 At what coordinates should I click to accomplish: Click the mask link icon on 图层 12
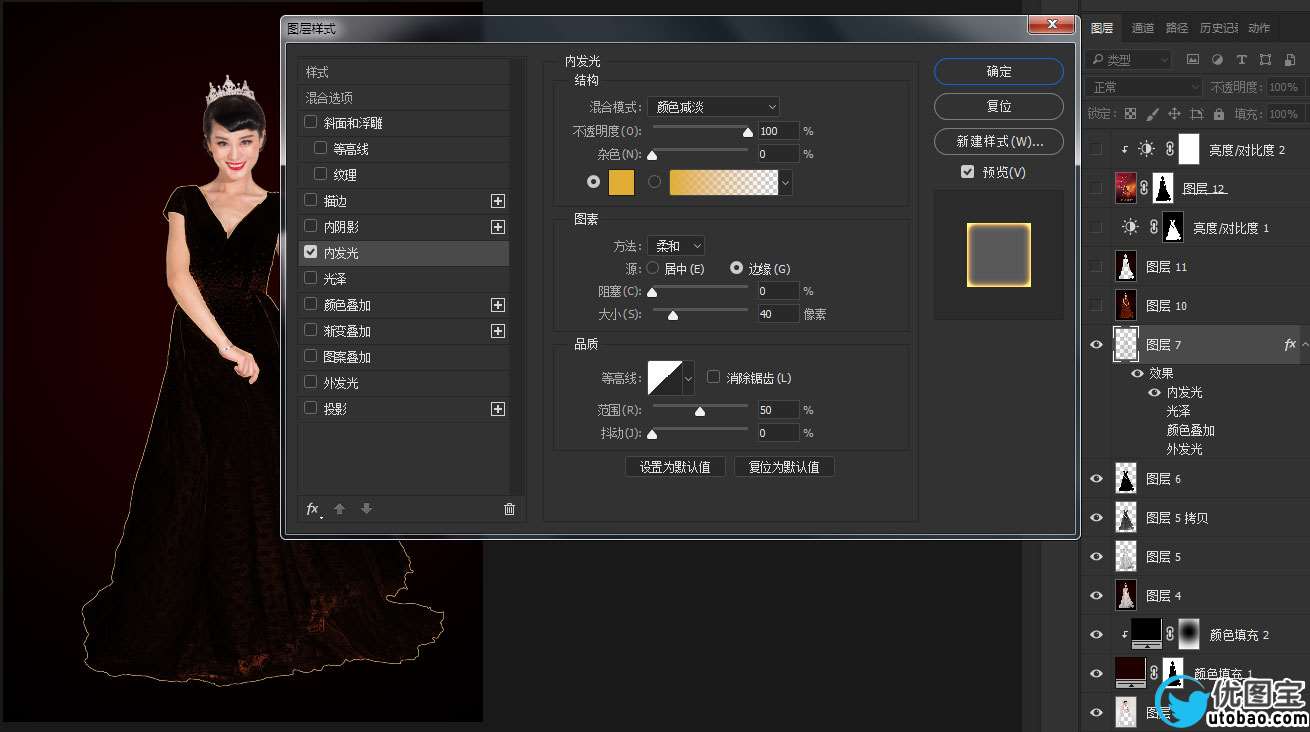tap(1144, 188)
